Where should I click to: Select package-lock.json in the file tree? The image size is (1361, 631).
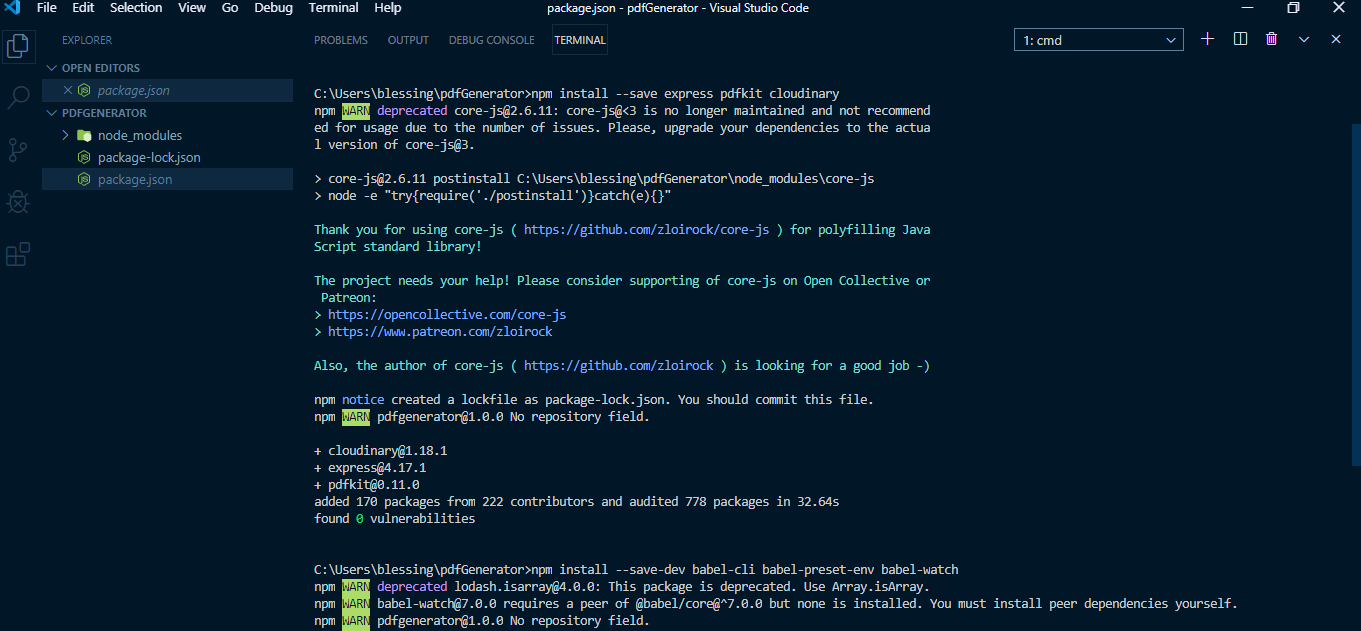(x=167, y=157)
